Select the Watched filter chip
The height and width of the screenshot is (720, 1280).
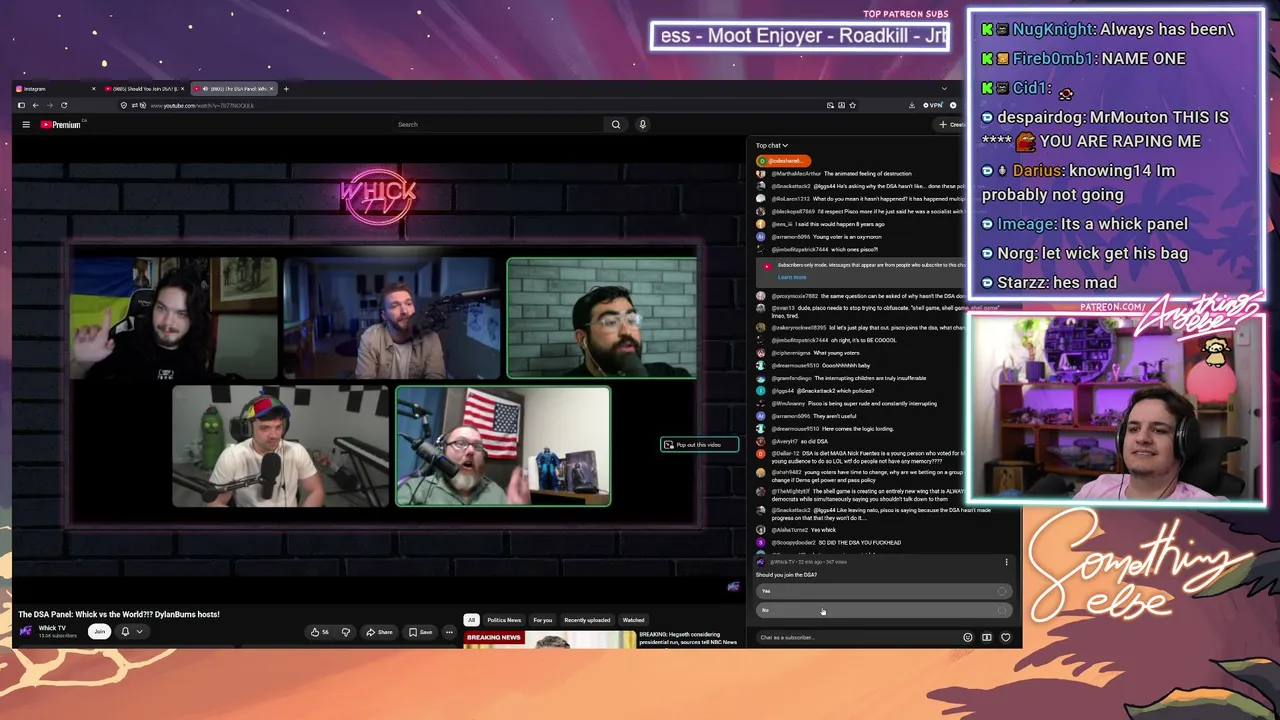coord(634,620)
